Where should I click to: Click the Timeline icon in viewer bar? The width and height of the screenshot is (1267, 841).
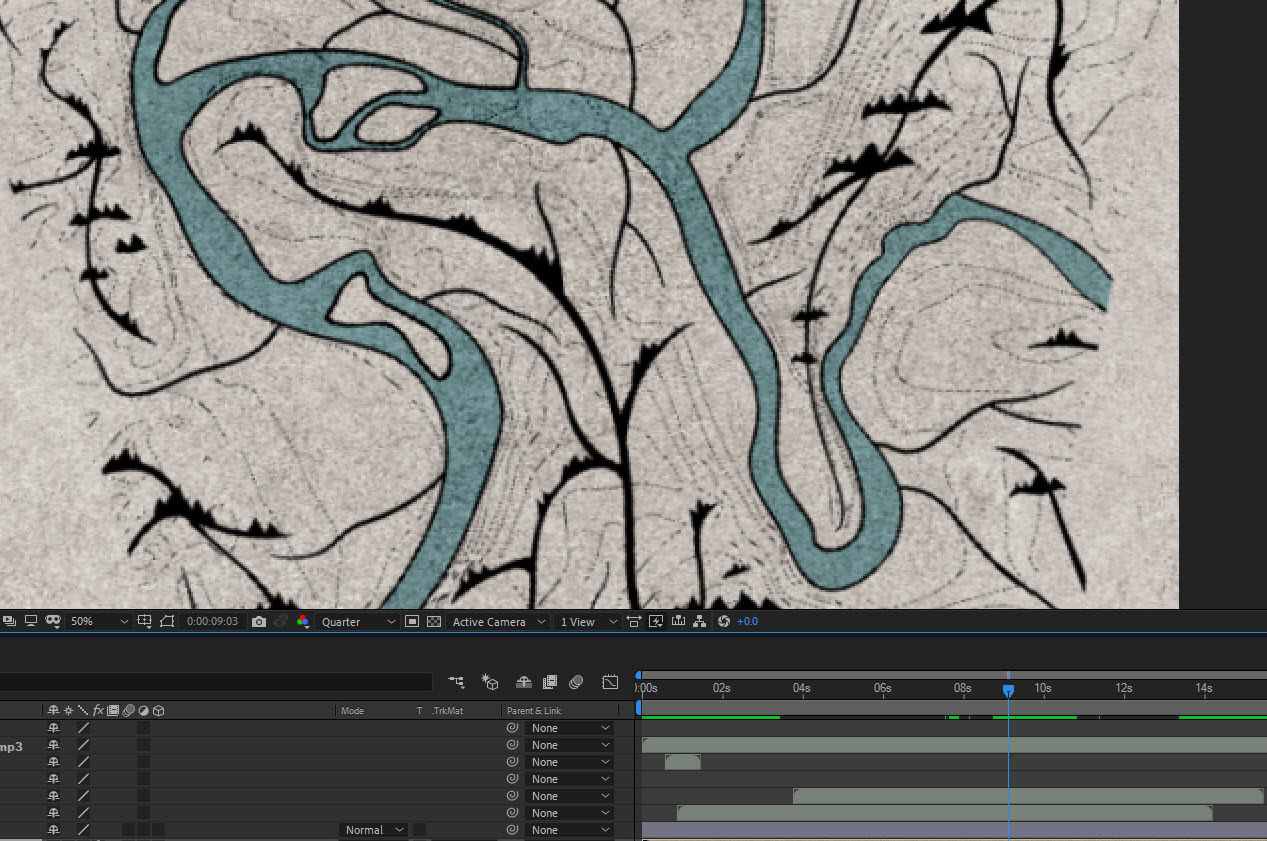coord(678,621)
